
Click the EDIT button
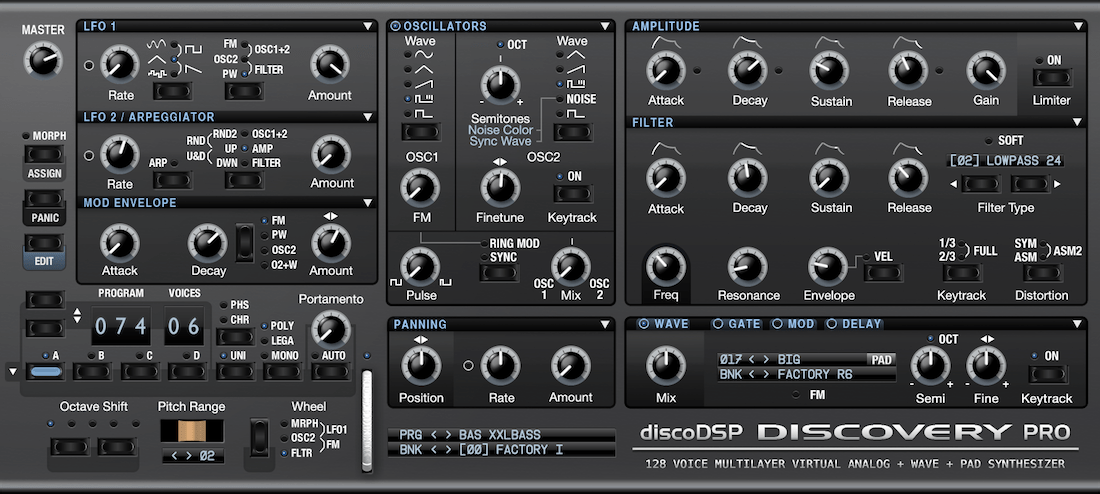43,243
